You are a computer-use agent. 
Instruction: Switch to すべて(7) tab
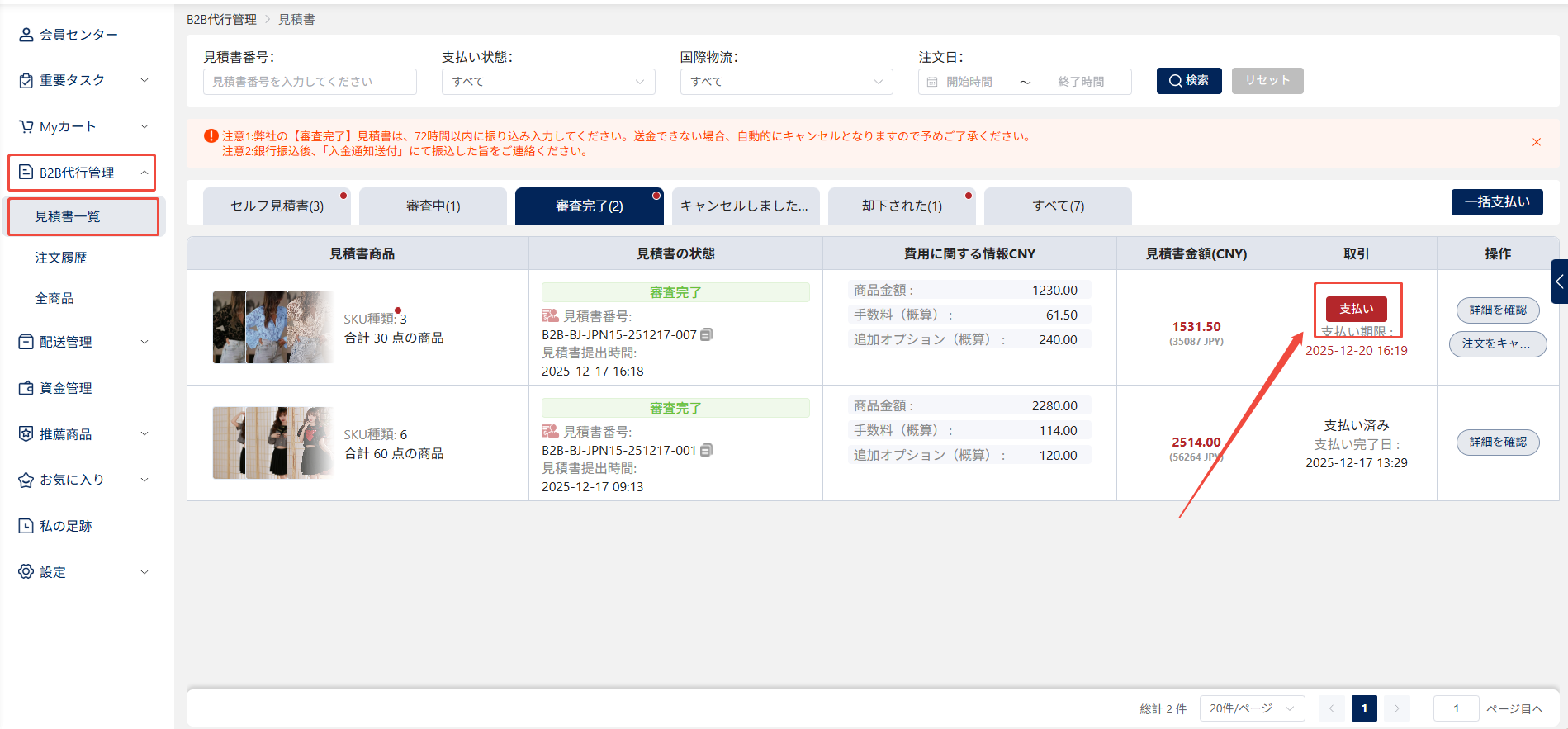(1058, 206)
